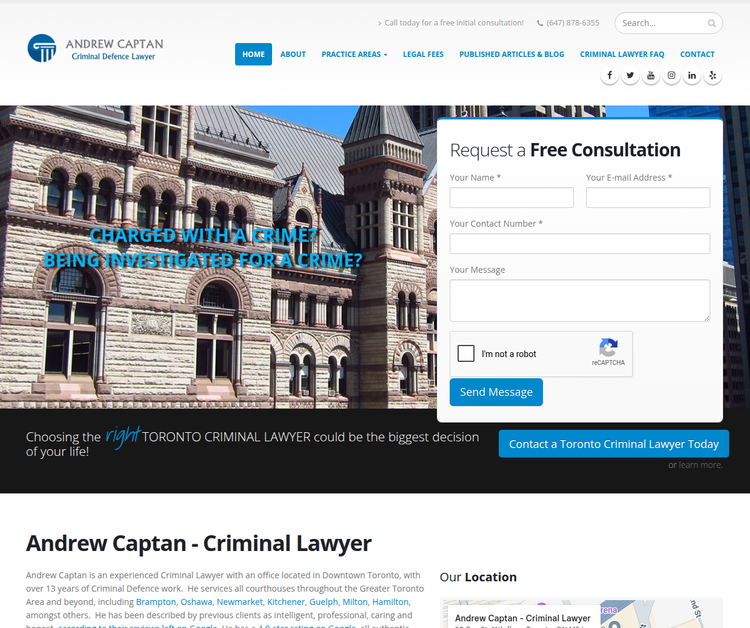The image size is (750, 628).
Task: Open the Brampton link
Action: tap(156, 602)
